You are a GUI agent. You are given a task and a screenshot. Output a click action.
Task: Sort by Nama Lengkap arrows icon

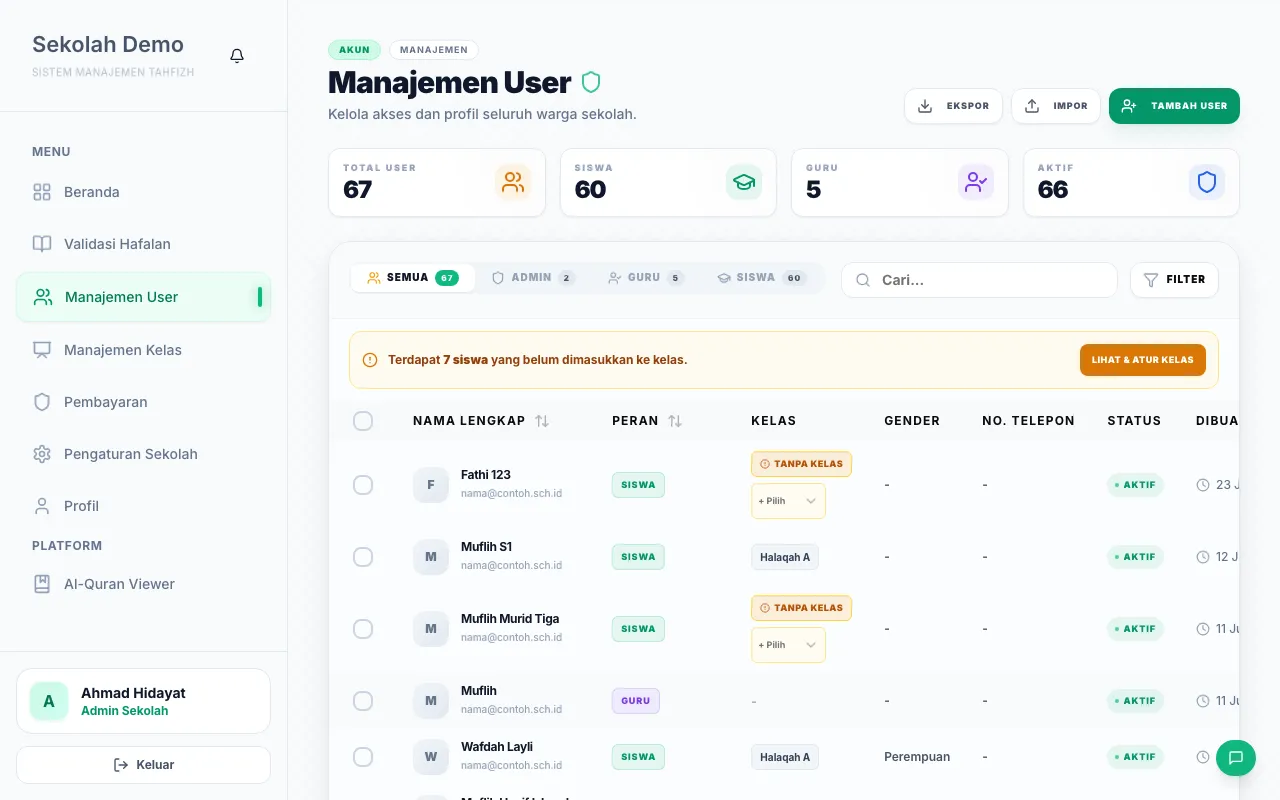[x=542, y=421]
